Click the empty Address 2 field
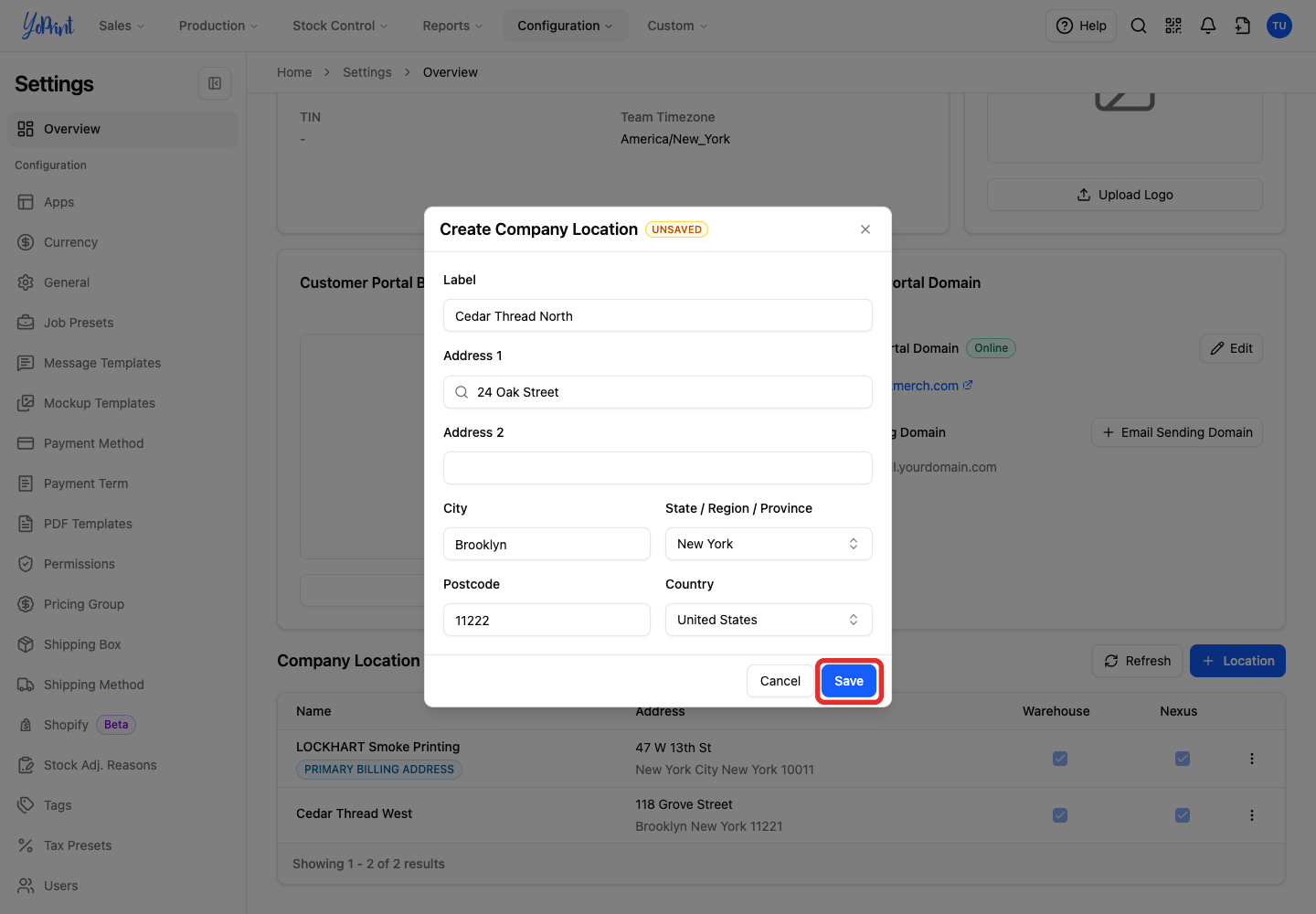 point(658,468)
